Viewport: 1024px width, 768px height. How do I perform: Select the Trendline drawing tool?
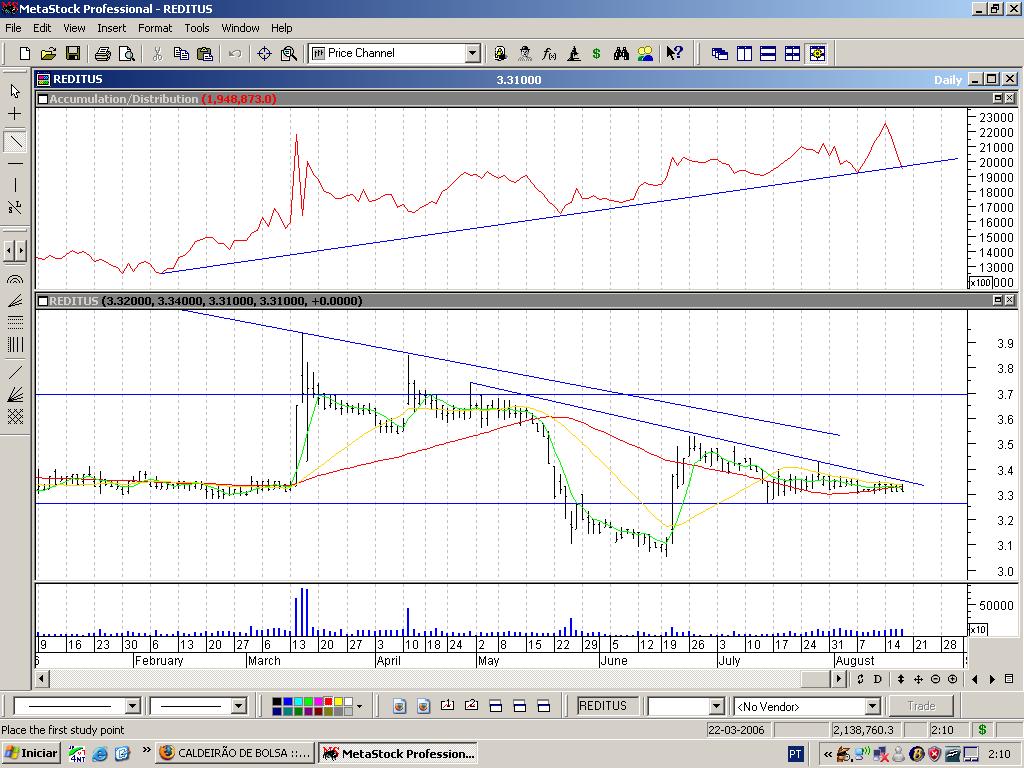[x=15, y=141]
